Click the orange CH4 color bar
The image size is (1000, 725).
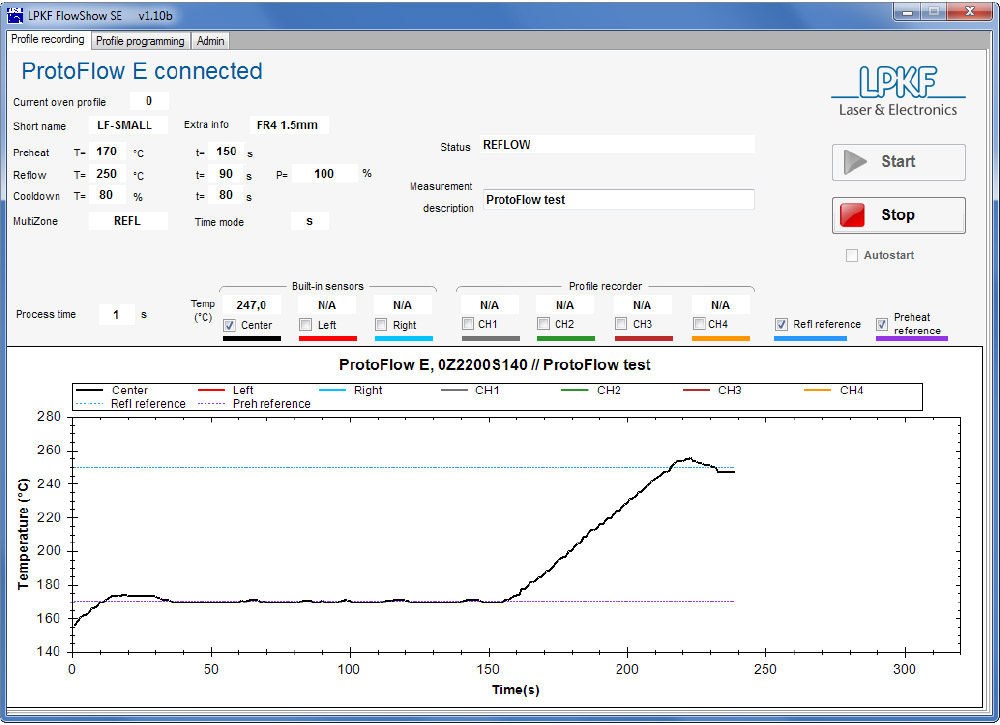pyautogui.click(x=720, y=339)
